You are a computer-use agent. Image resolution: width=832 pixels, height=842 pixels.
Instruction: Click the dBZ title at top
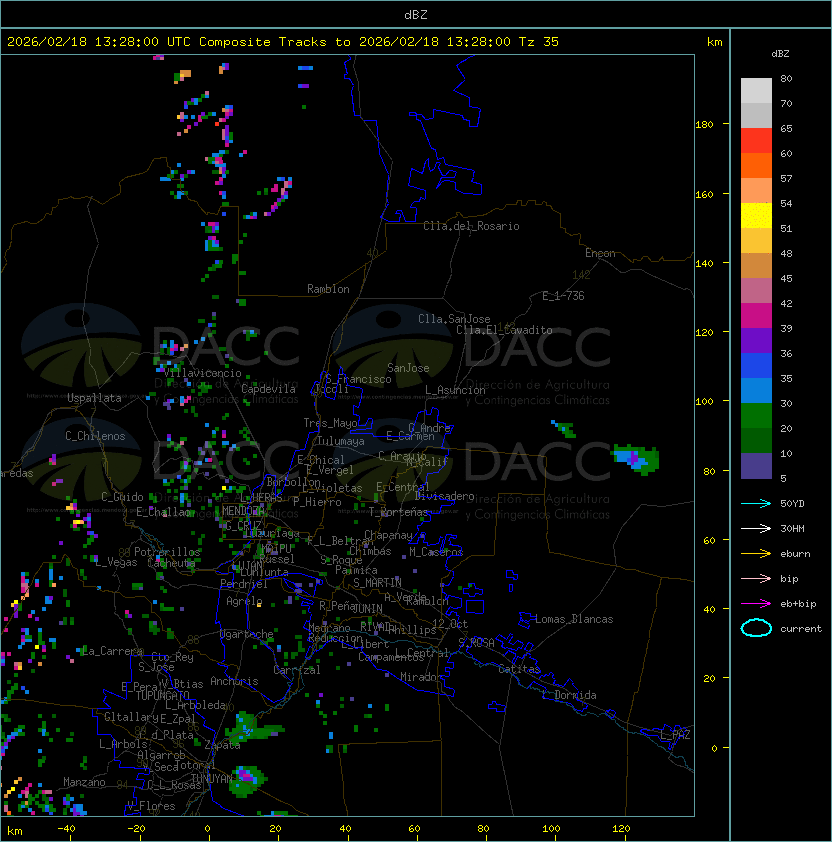pos(416,14)
